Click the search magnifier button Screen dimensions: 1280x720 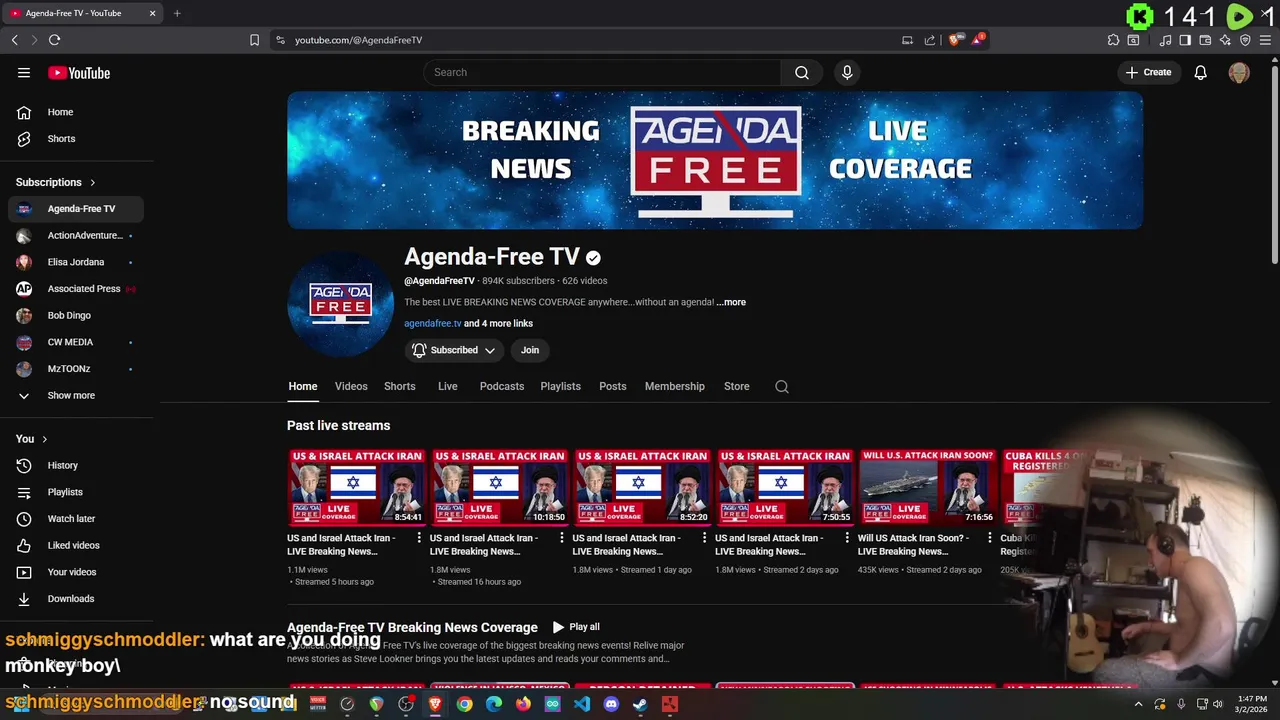click(802, 72)
